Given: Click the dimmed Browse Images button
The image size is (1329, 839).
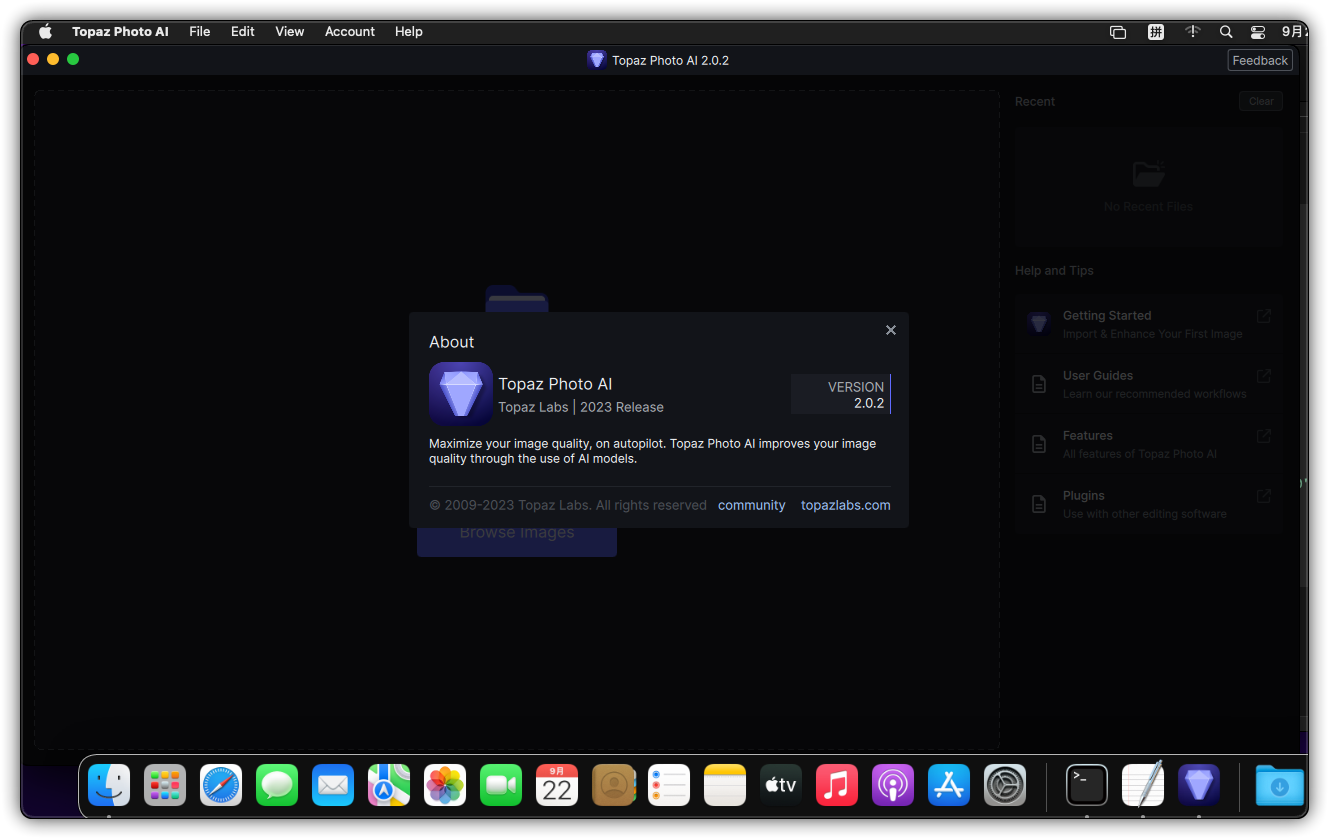Looking at the screenshot, I should (517, 533).
